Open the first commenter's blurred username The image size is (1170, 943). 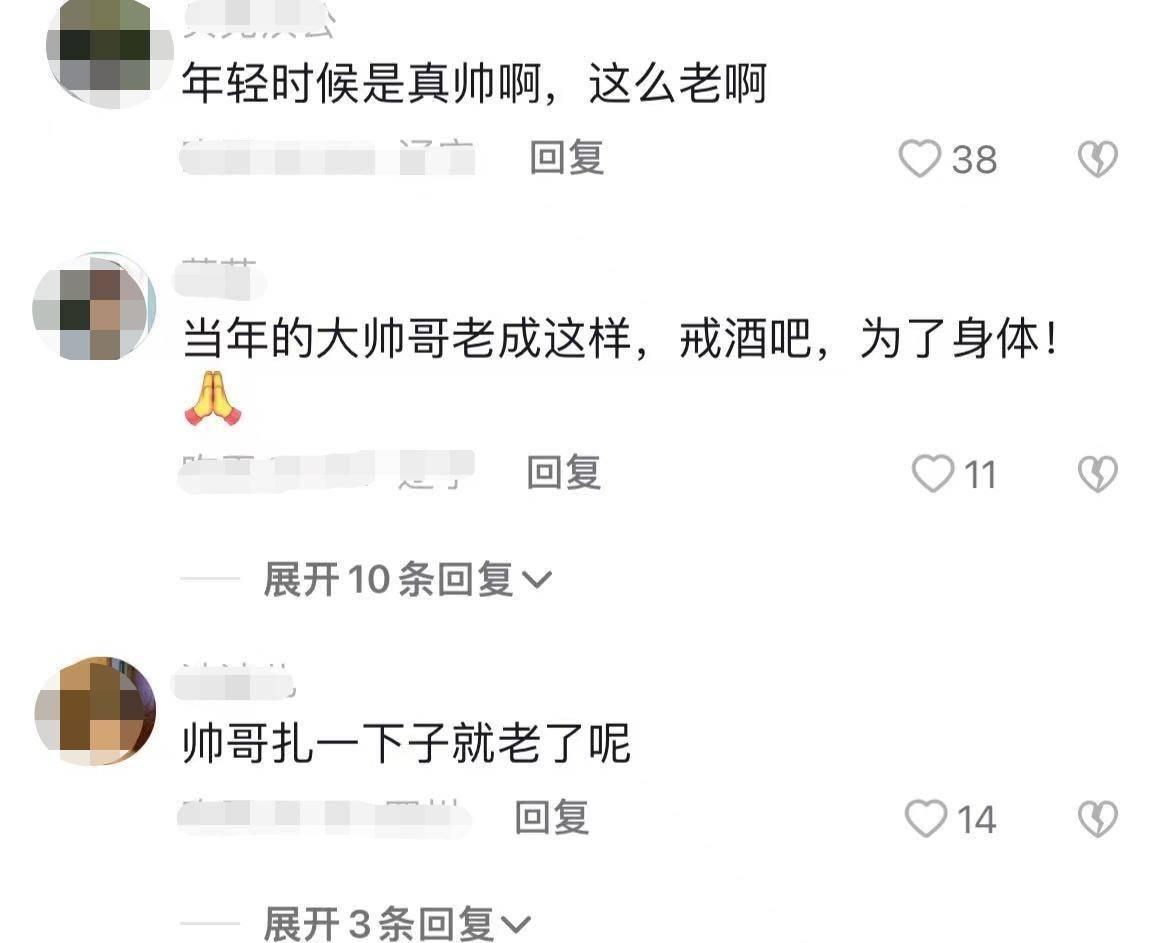click(x=259, y=19)
